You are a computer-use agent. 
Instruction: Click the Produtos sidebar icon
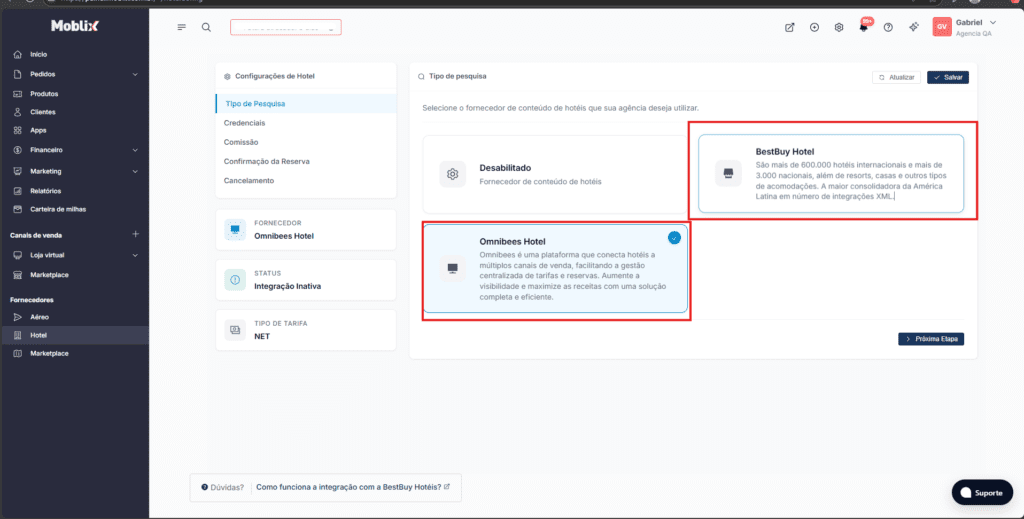[18, 94]
